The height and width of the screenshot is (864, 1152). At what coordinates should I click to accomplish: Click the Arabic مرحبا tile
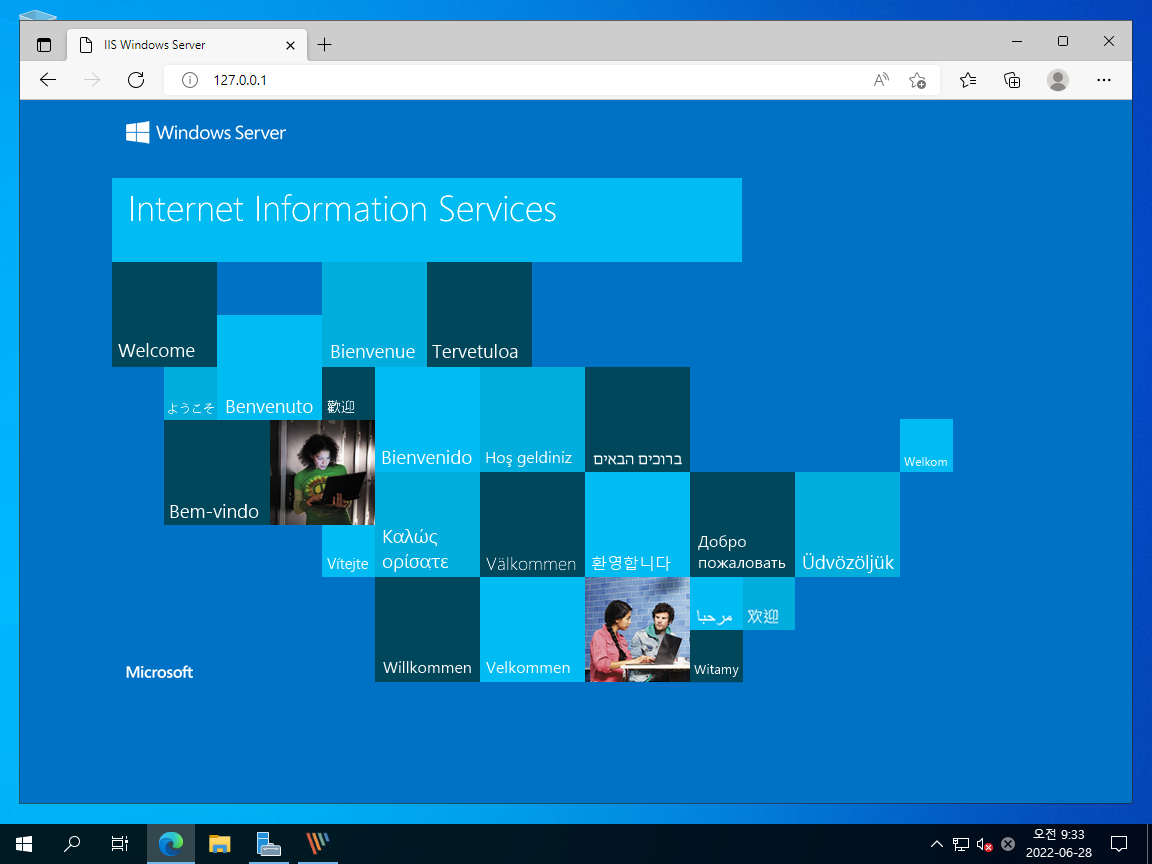[x=716, y=603]
